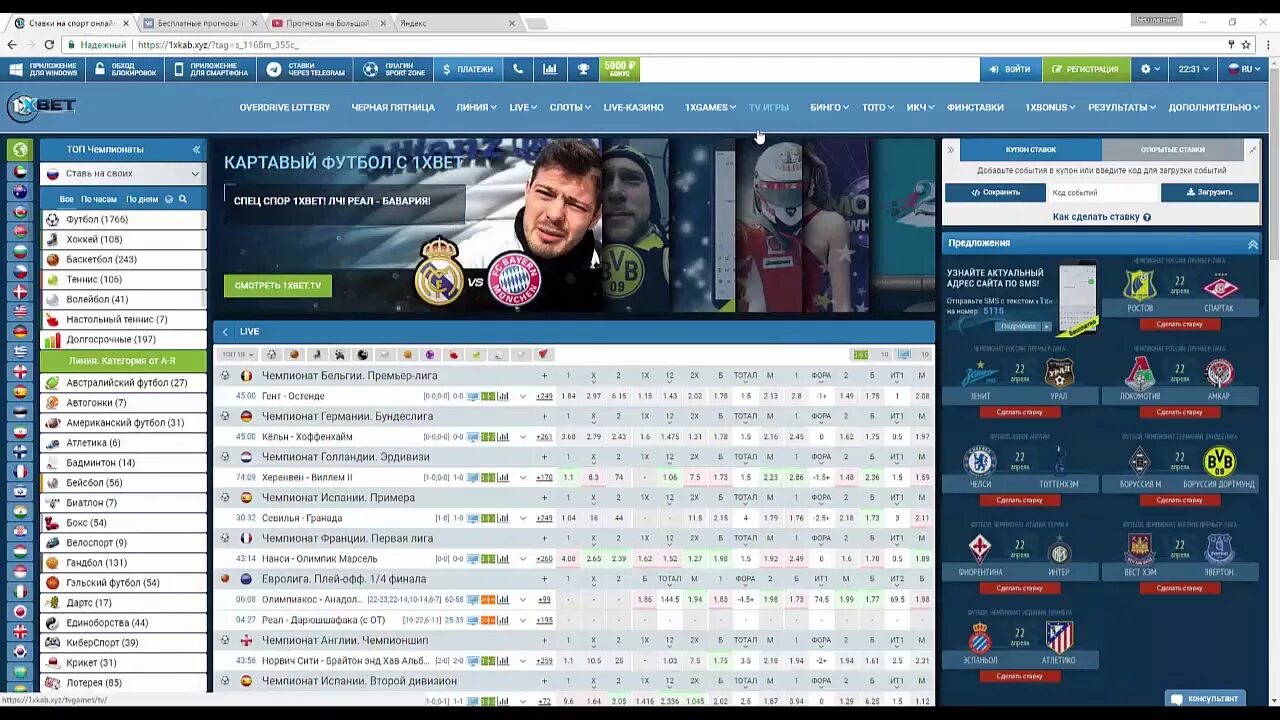Viewport: 1280px width, 720px height.
Task: Open the Windows application link icon
Action: pos(16,69)
